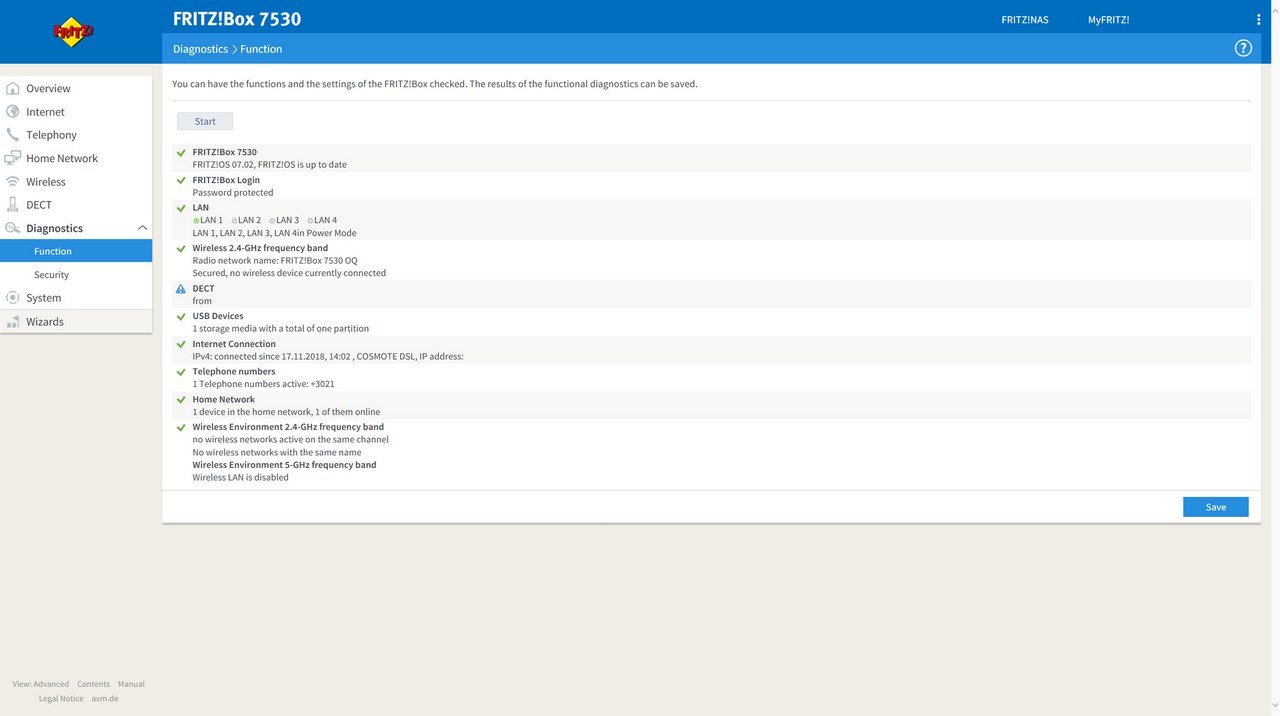
Task: Click the LAN Power Mode status text
Action: coord(275,233)
